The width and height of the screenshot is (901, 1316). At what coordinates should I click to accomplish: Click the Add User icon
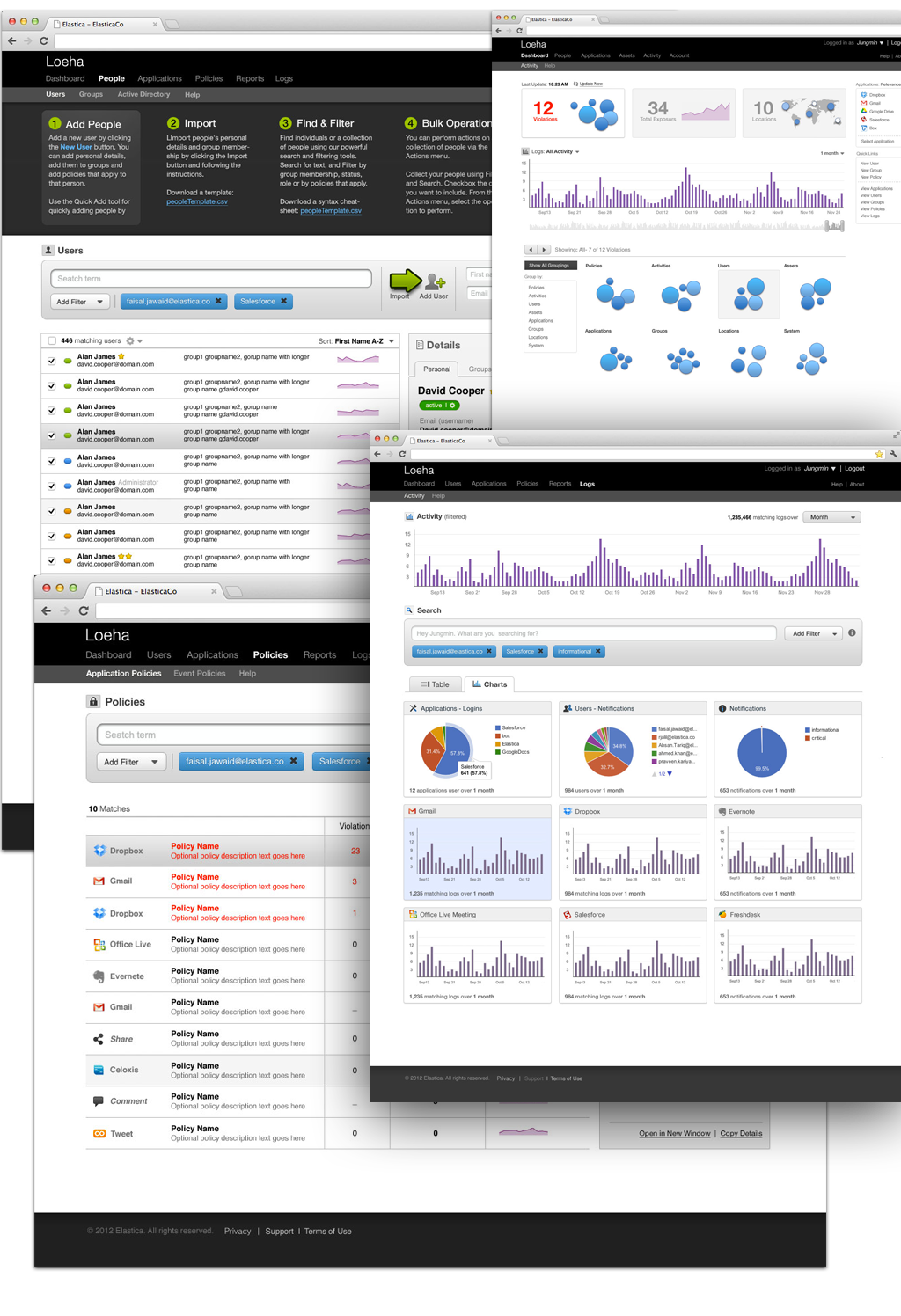point(434,281)
